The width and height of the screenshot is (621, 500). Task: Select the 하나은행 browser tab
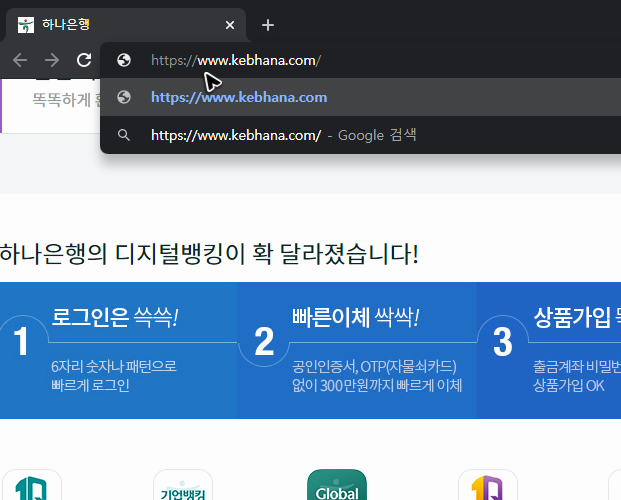click(126, 25)
